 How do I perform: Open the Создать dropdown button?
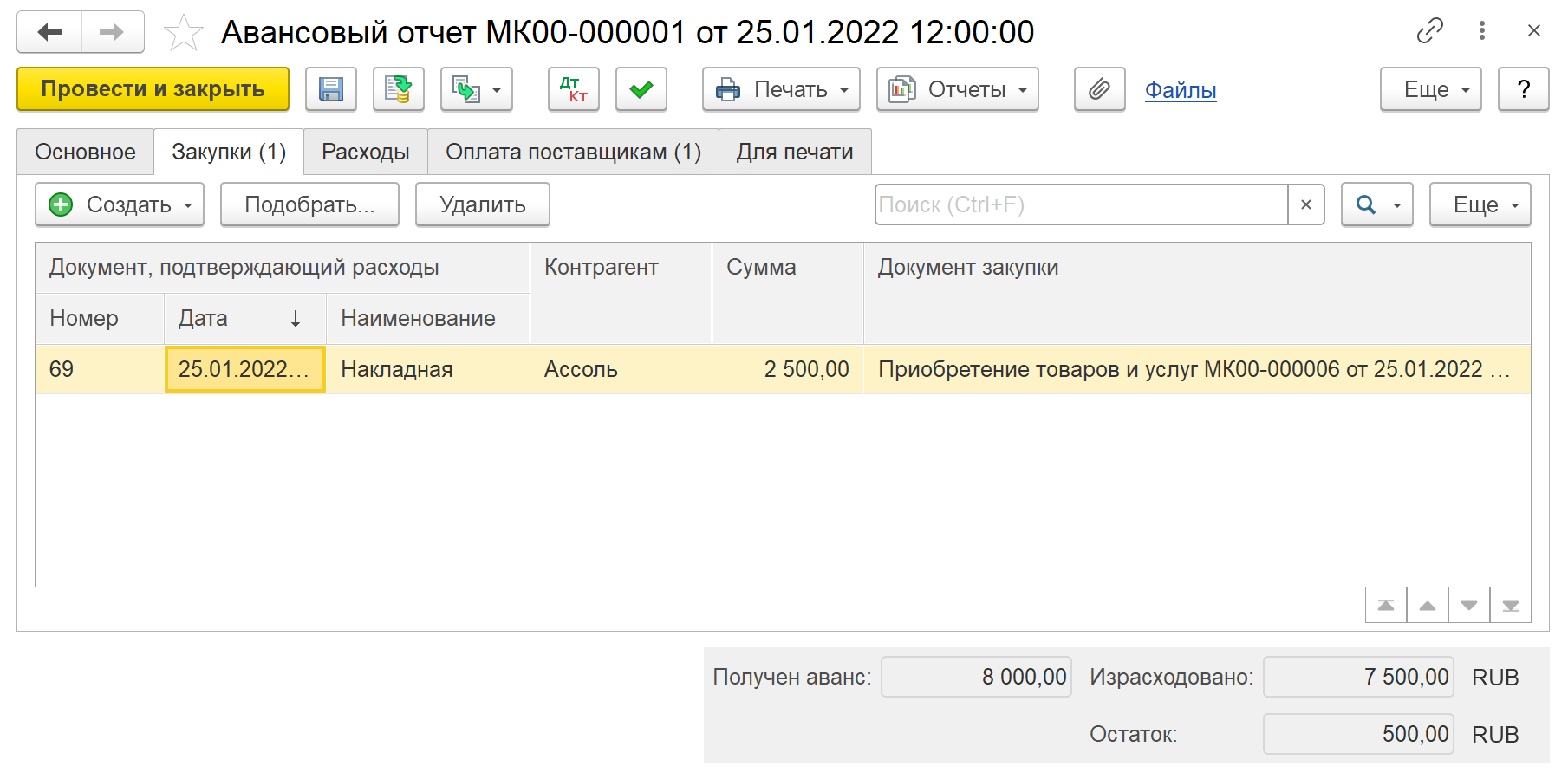120,204
